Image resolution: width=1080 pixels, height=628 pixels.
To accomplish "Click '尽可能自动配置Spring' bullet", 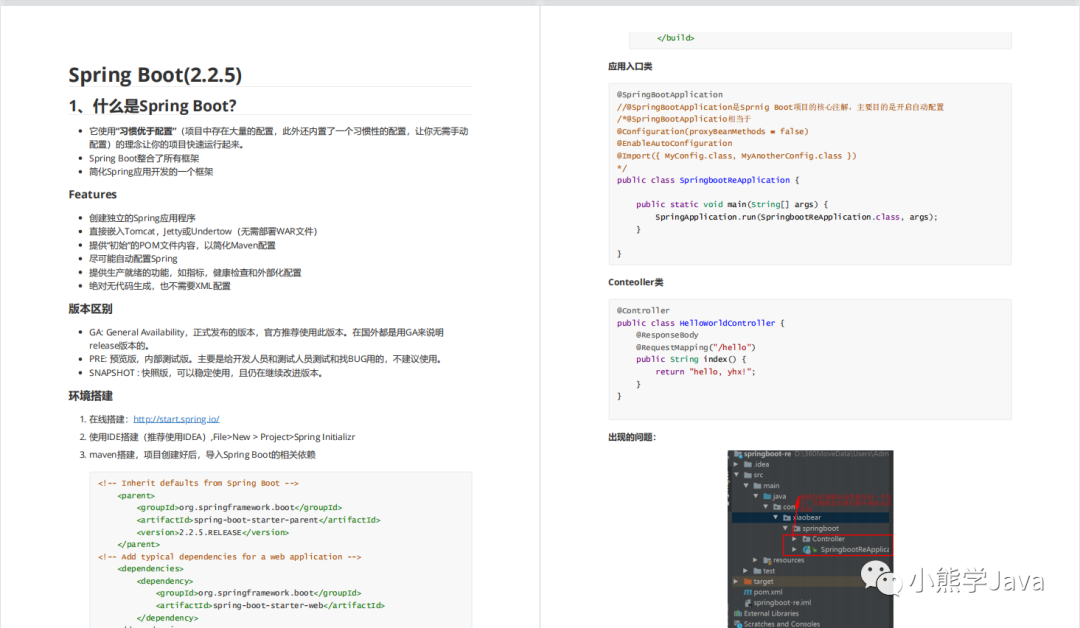I will 133,259.
